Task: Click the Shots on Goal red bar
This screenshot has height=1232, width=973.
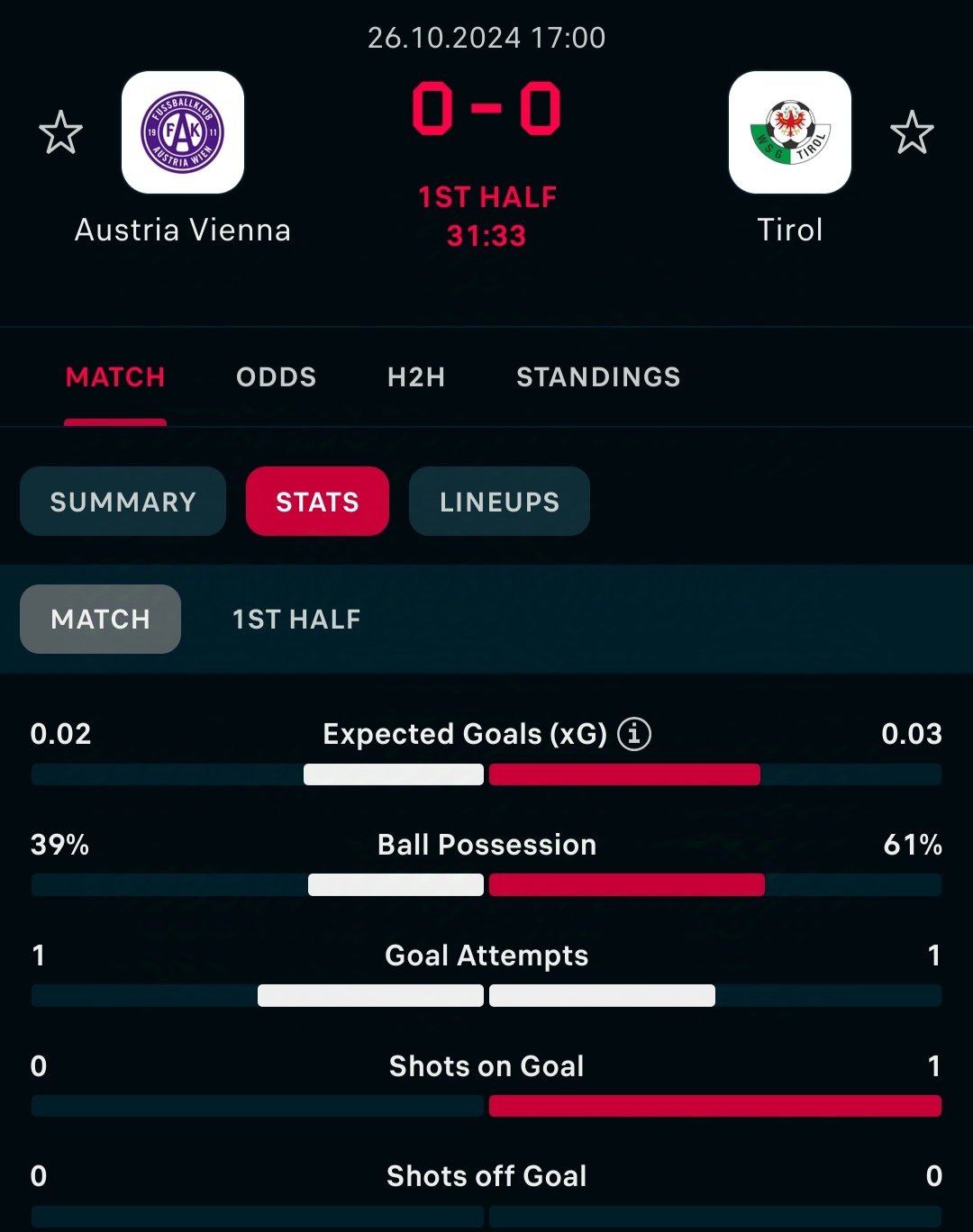Action: pyautogui.click(x=715, y=1106)
